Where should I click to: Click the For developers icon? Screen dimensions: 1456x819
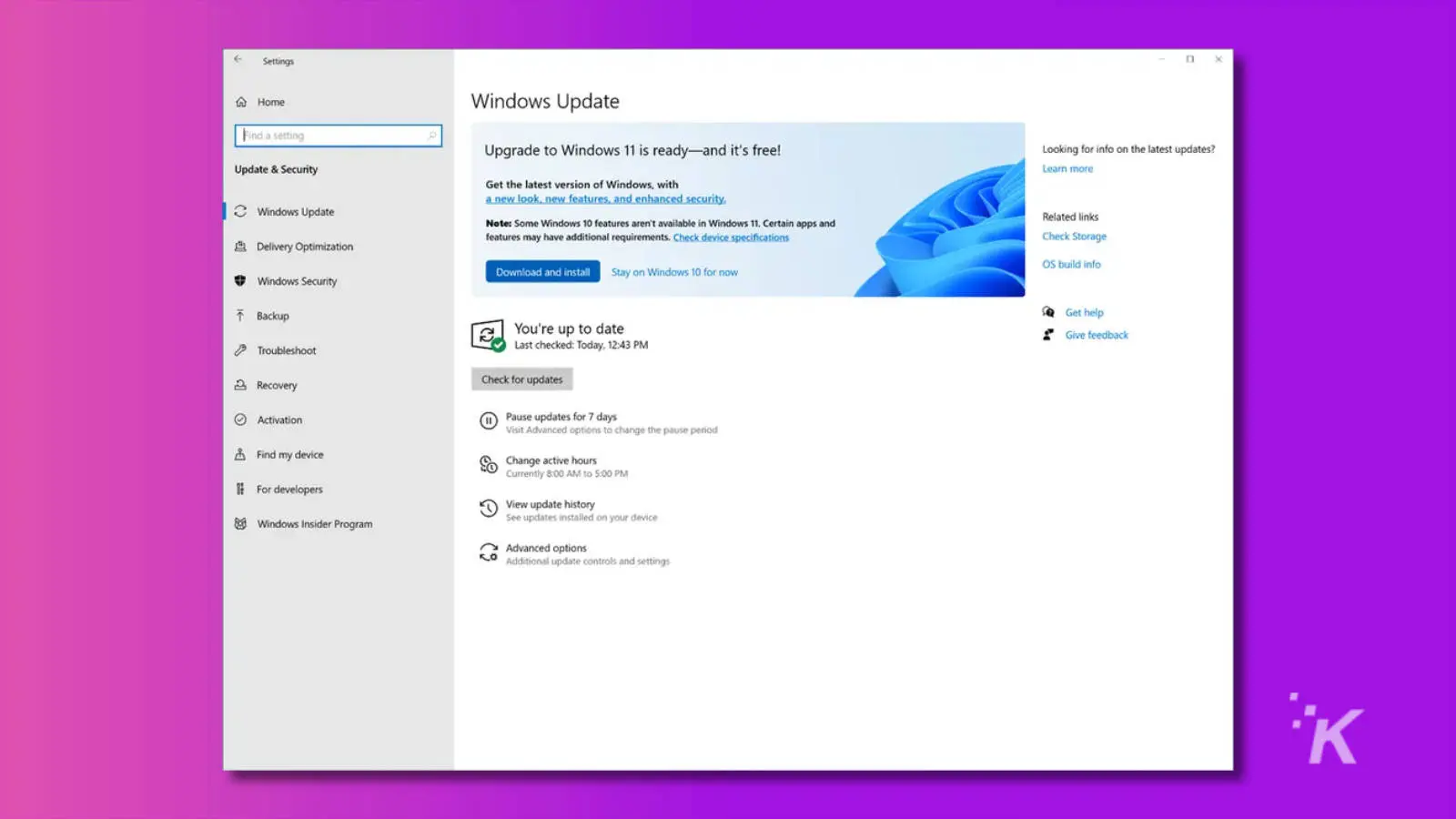[x=240, y=489]
